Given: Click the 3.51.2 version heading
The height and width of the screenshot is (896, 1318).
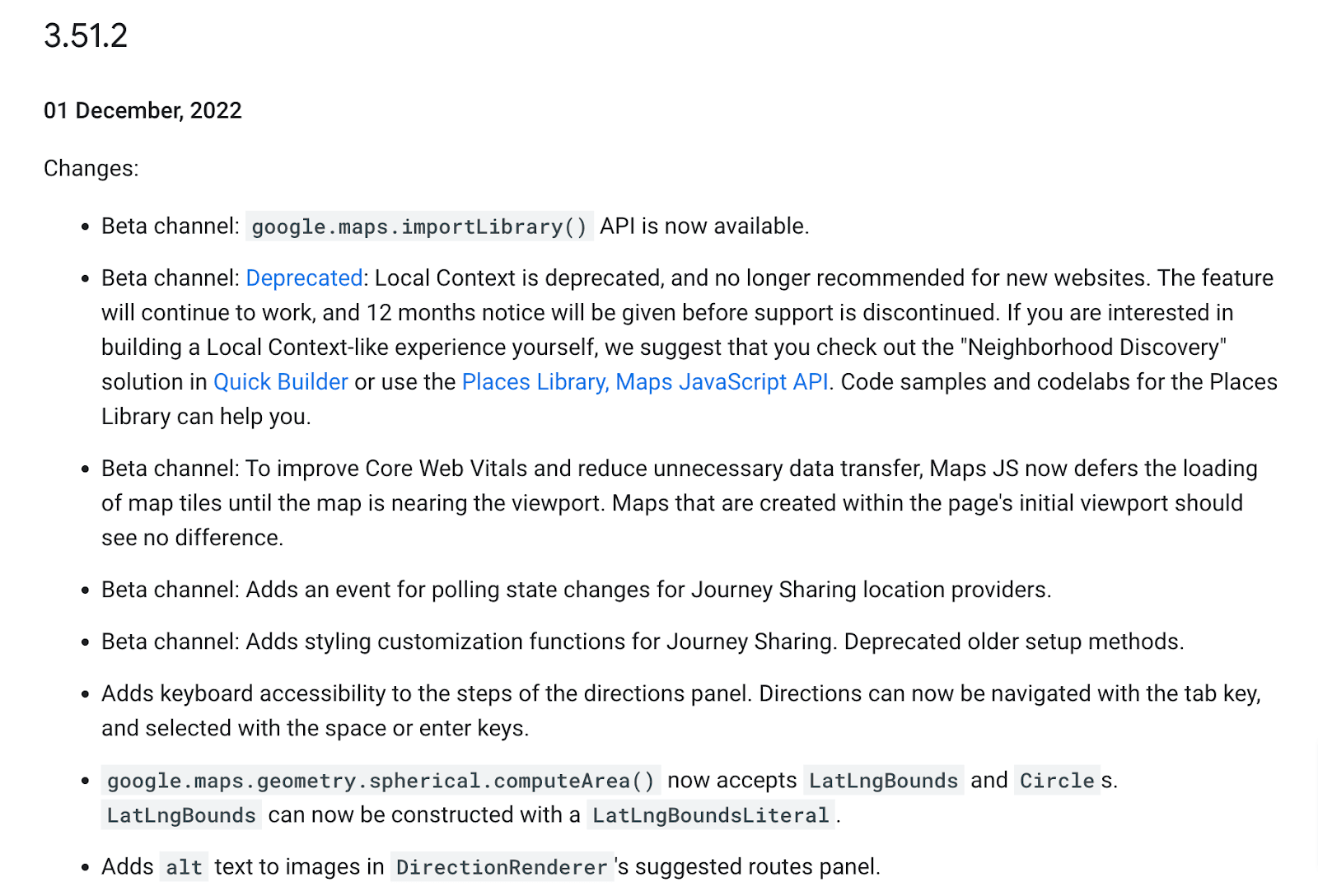Looking at the screenshot, I should pos(86,36).
